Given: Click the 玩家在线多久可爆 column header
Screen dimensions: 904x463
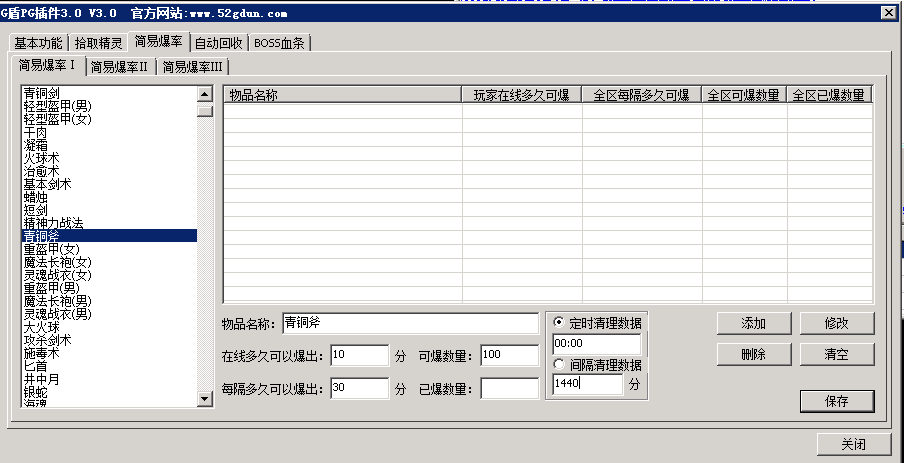Looking at the screenshot, I should tap(522, 95).
